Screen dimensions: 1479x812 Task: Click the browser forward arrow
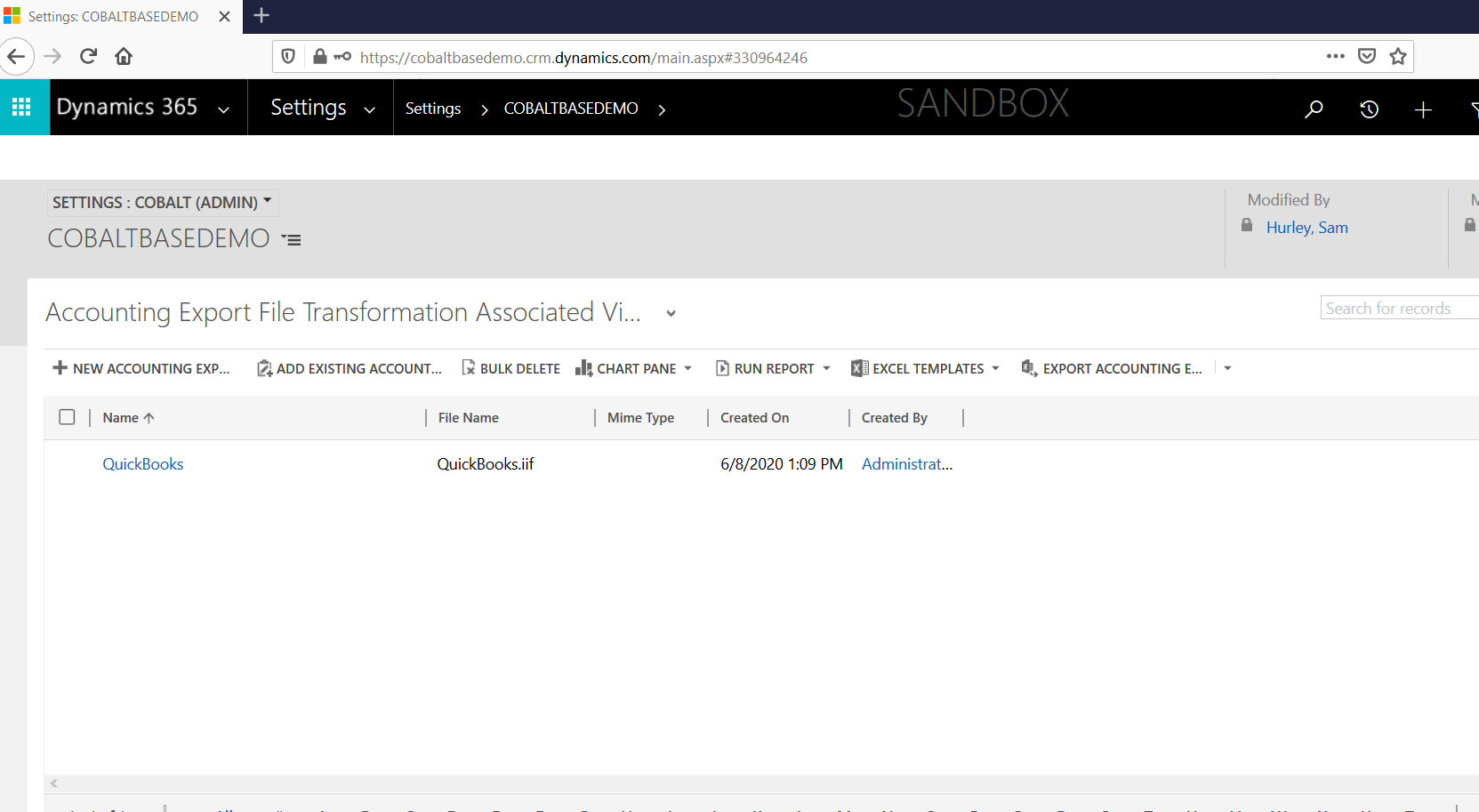point(53,56)
